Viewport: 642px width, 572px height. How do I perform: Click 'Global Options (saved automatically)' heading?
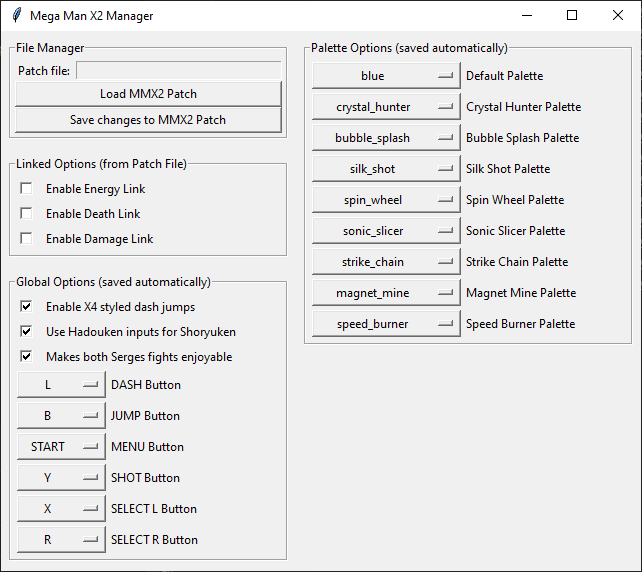(x=113, y=282)
